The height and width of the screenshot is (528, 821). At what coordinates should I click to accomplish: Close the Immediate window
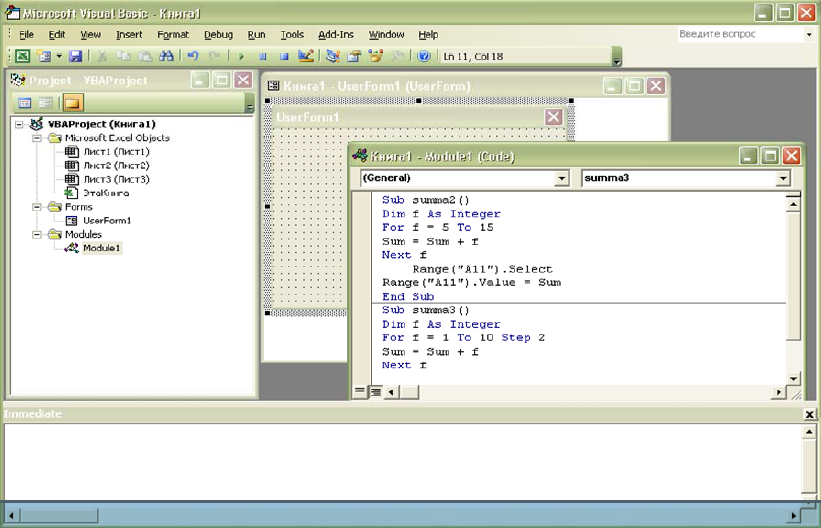(x=809, y=414)
